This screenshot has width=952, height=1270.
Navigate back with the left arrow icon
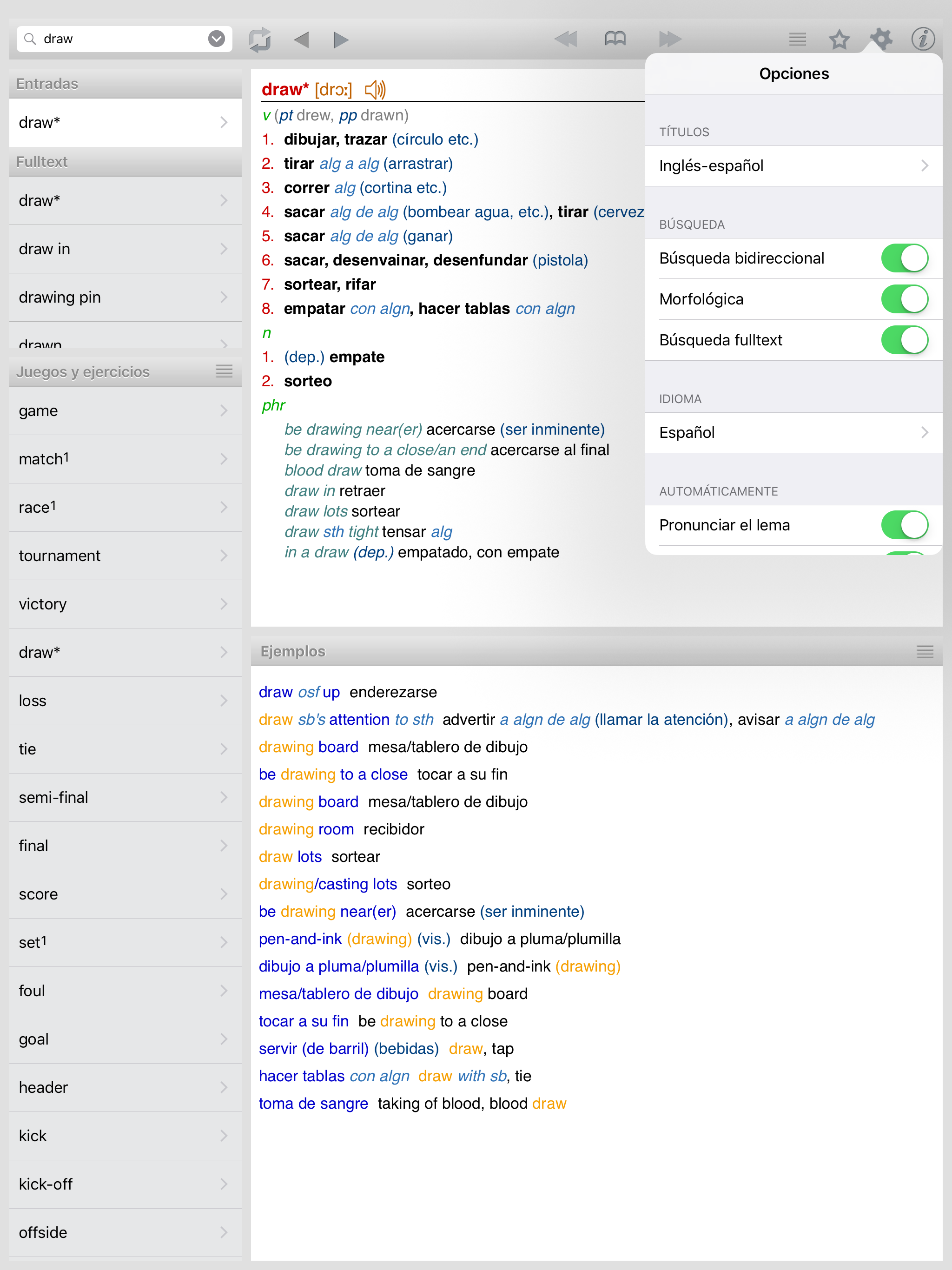pyautogui.click(x=301, y=39)
